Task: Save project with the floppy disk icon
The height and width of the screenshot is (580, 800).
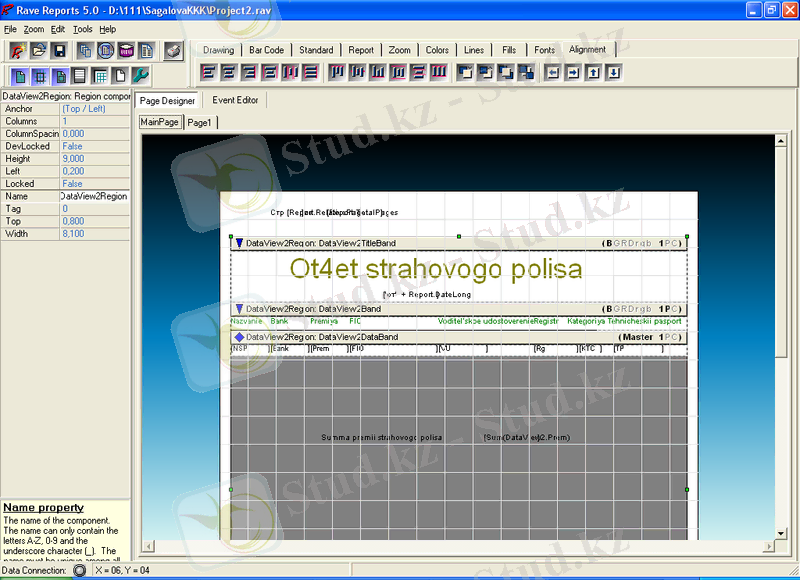Action: pyautogui.click(x=59, y=51)
